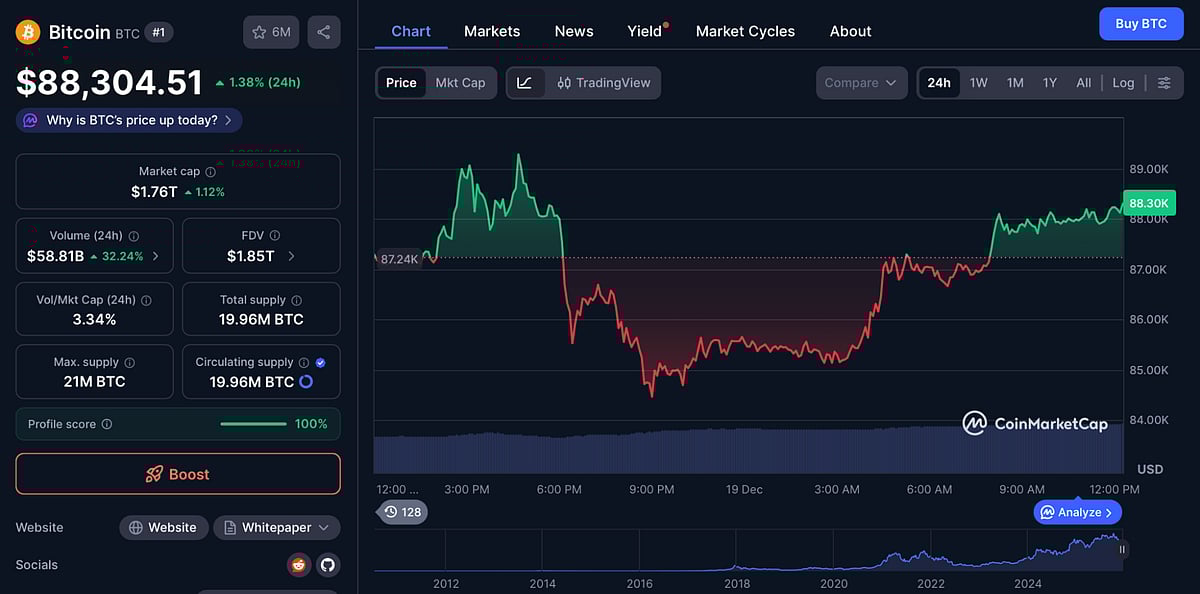1200x594 pixels.
Task: Open the Market Cycles tab
Action: point(745,31)
